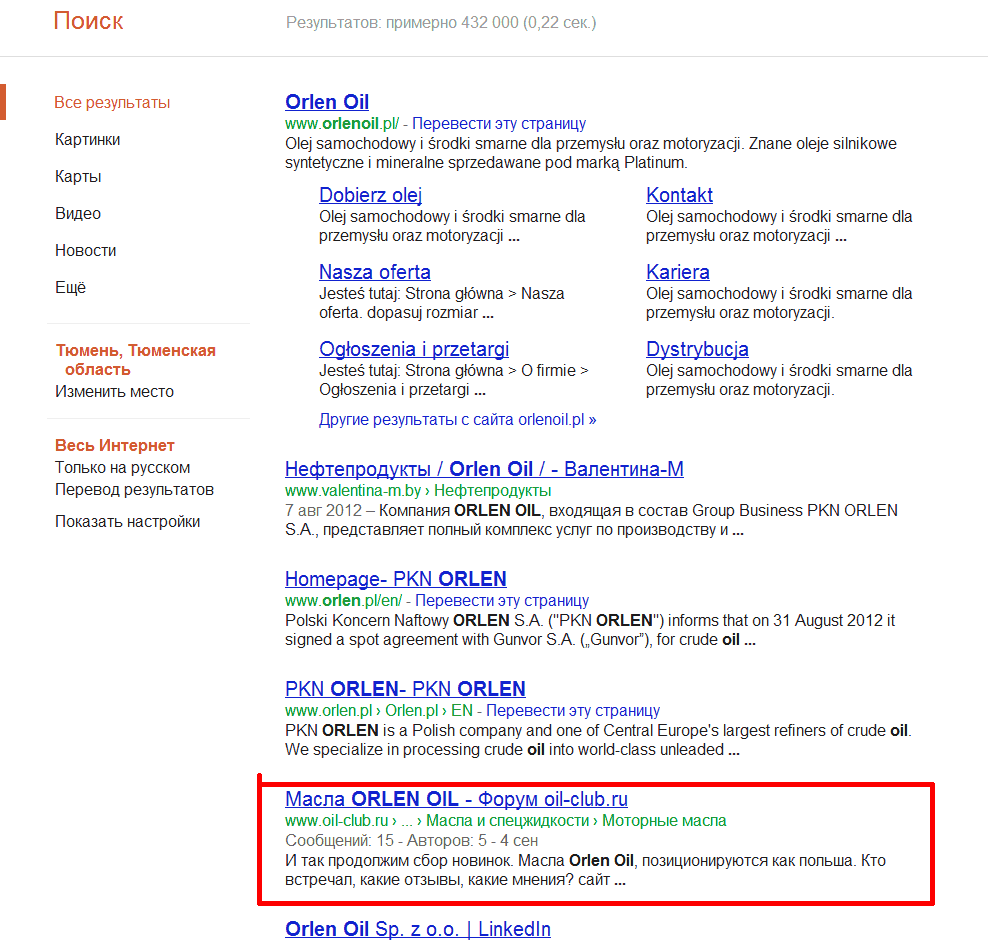Image resolution: width=988 pixels, height=941 pixels.
Task: Click the Поиск page heading
Action: tap(88, 21)
